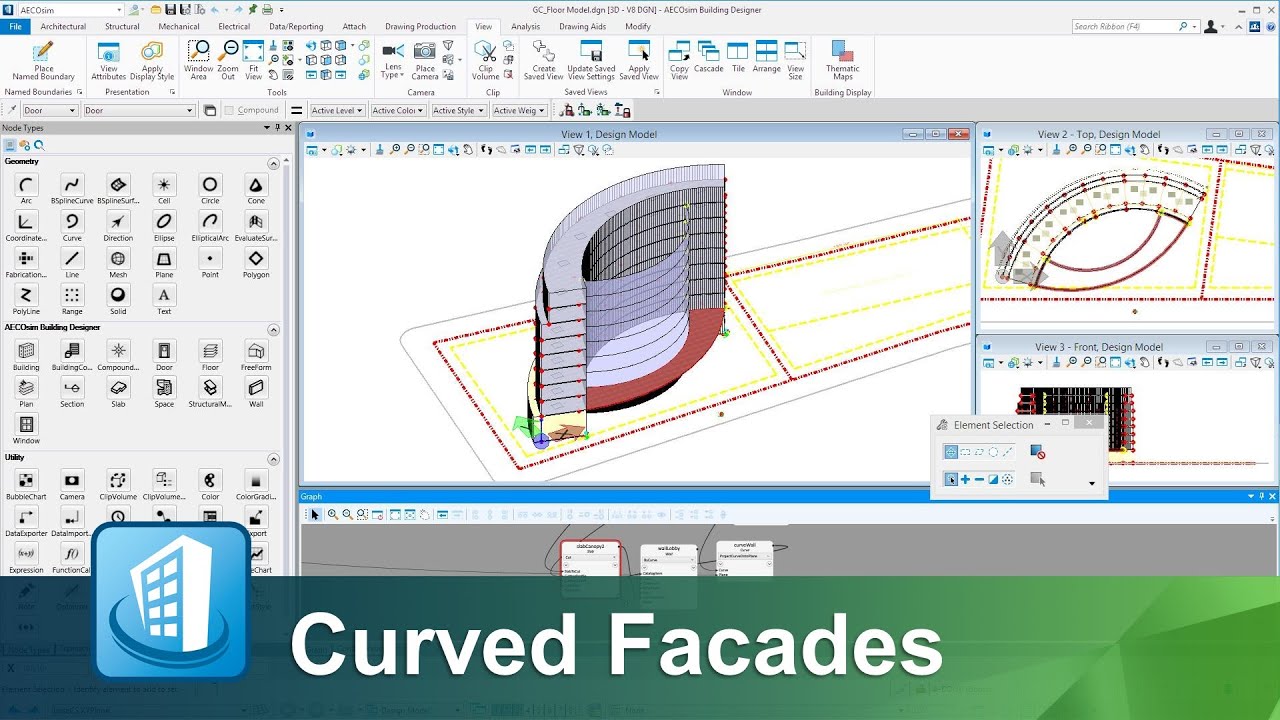Open Place Named Boundary tool
This screenshot has width=1280, height=720.
tap(43, 61)
